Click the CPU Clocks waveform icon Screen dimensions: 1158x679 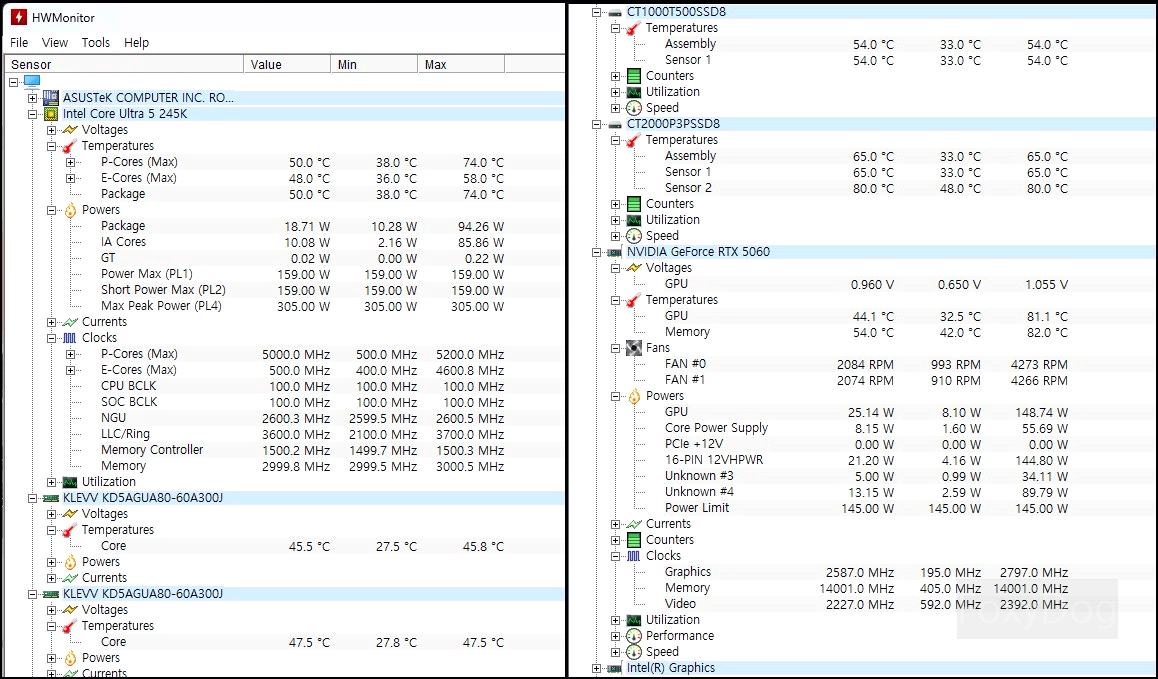[x=70, y=338]
